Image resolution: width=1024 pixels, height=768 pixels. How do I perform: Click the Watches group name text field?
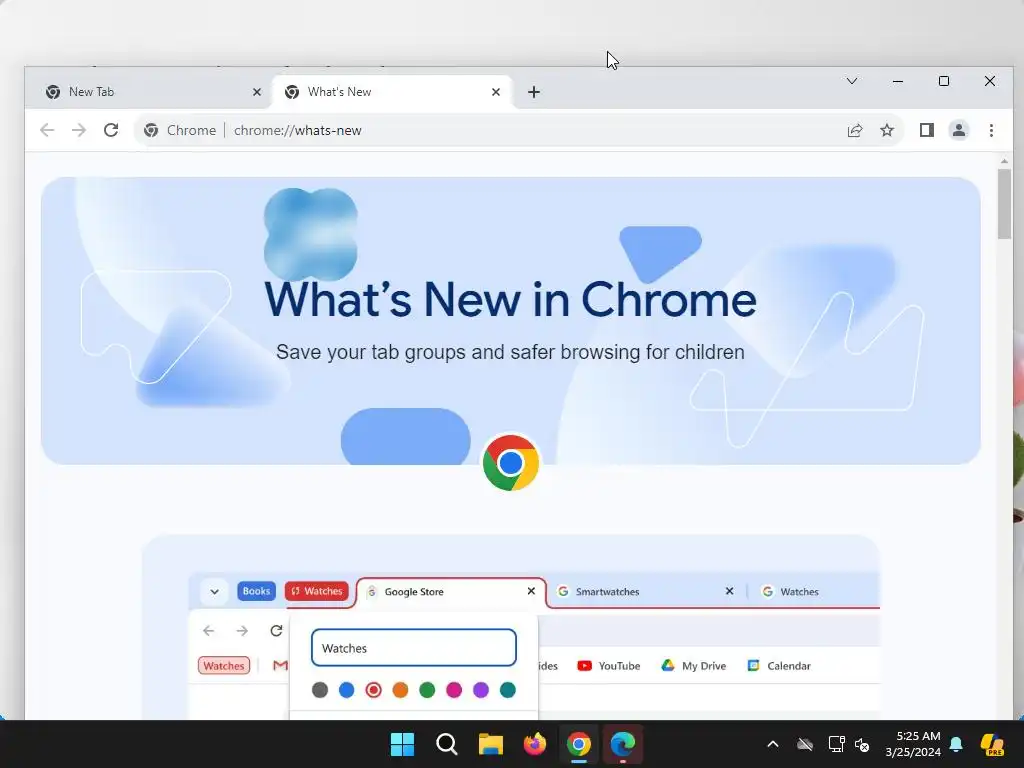tap(414, 648)
